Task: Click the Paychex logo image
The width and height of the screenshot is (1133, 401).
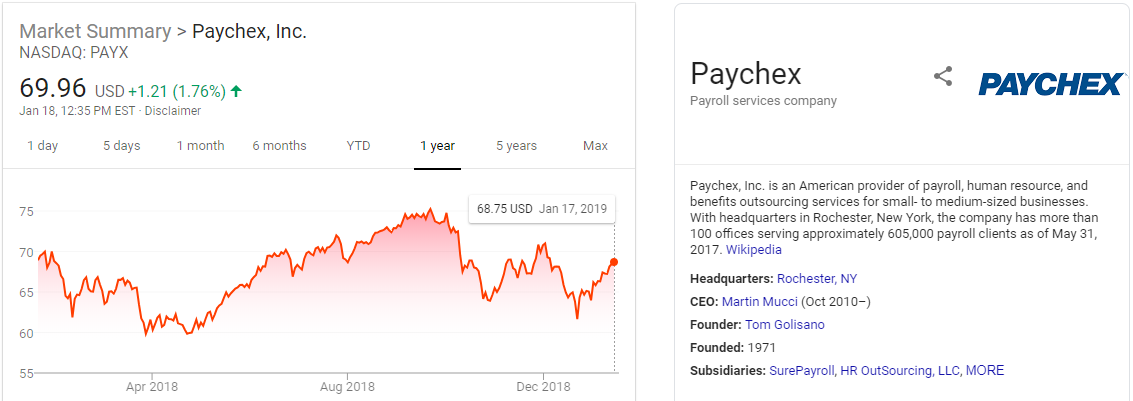Action: (1050, 84)
